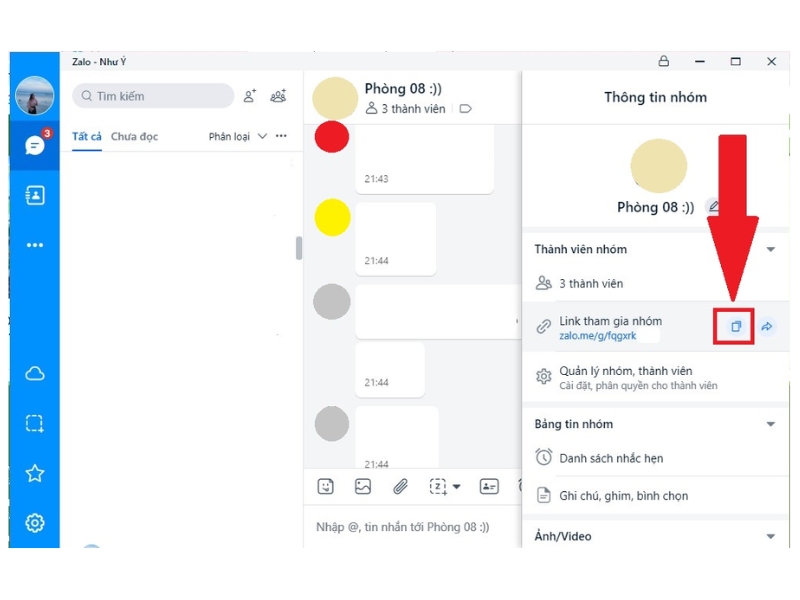Image resolution: width=800 pixels, height=600 pixels.
Task: Open Danh sách nhắc hẹn
Action: (x=656, y=458)
